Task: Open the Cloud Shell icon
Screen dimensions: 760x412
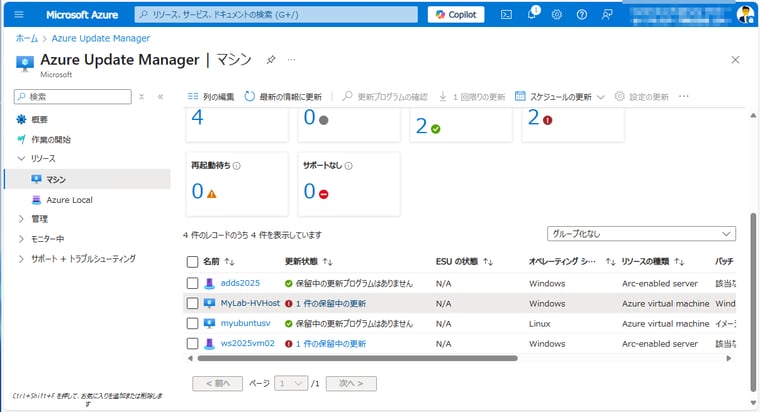Action: pos(506,15)
